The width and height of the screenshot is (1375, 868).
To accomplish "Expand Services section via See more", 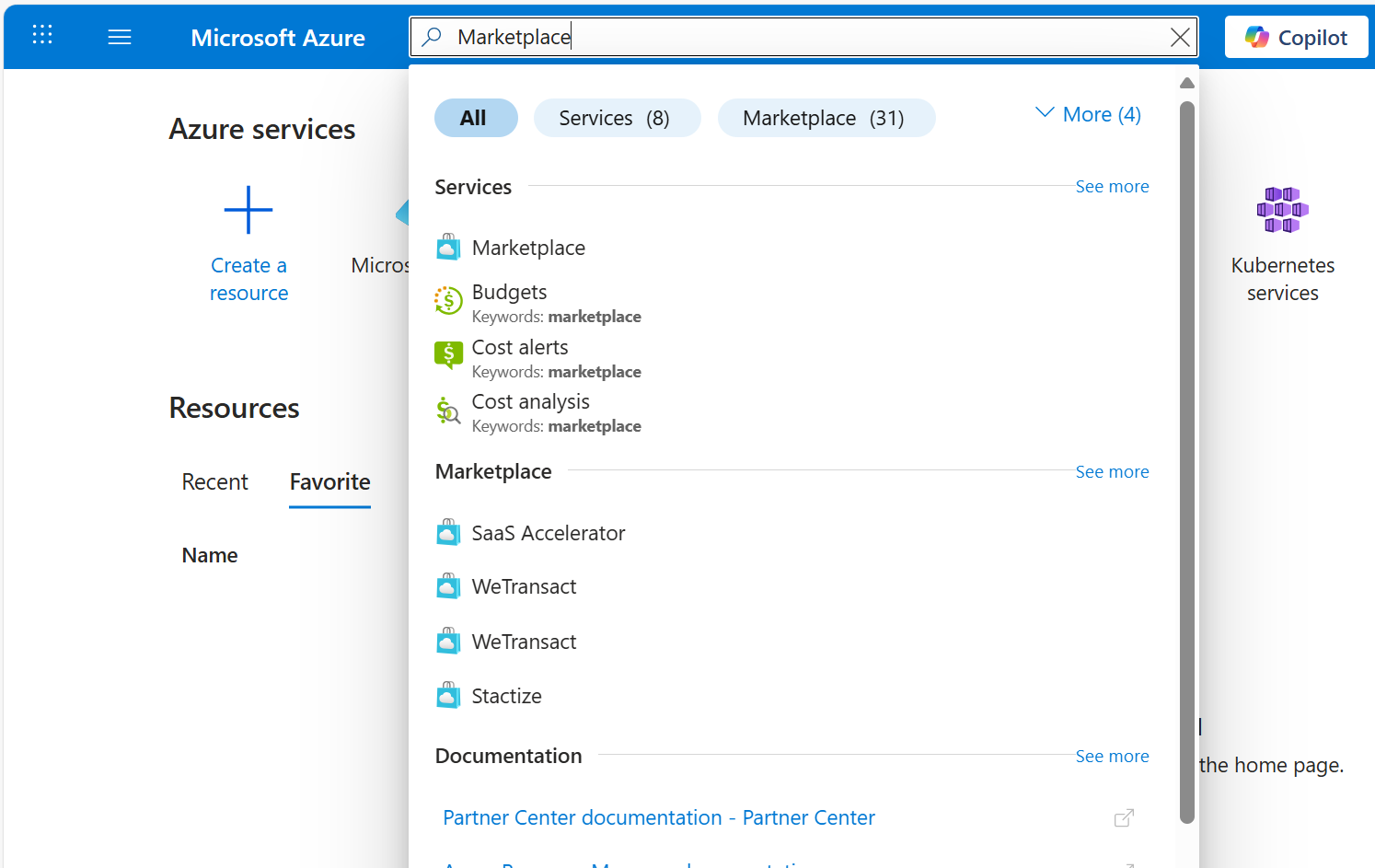I will point(1112,186).
